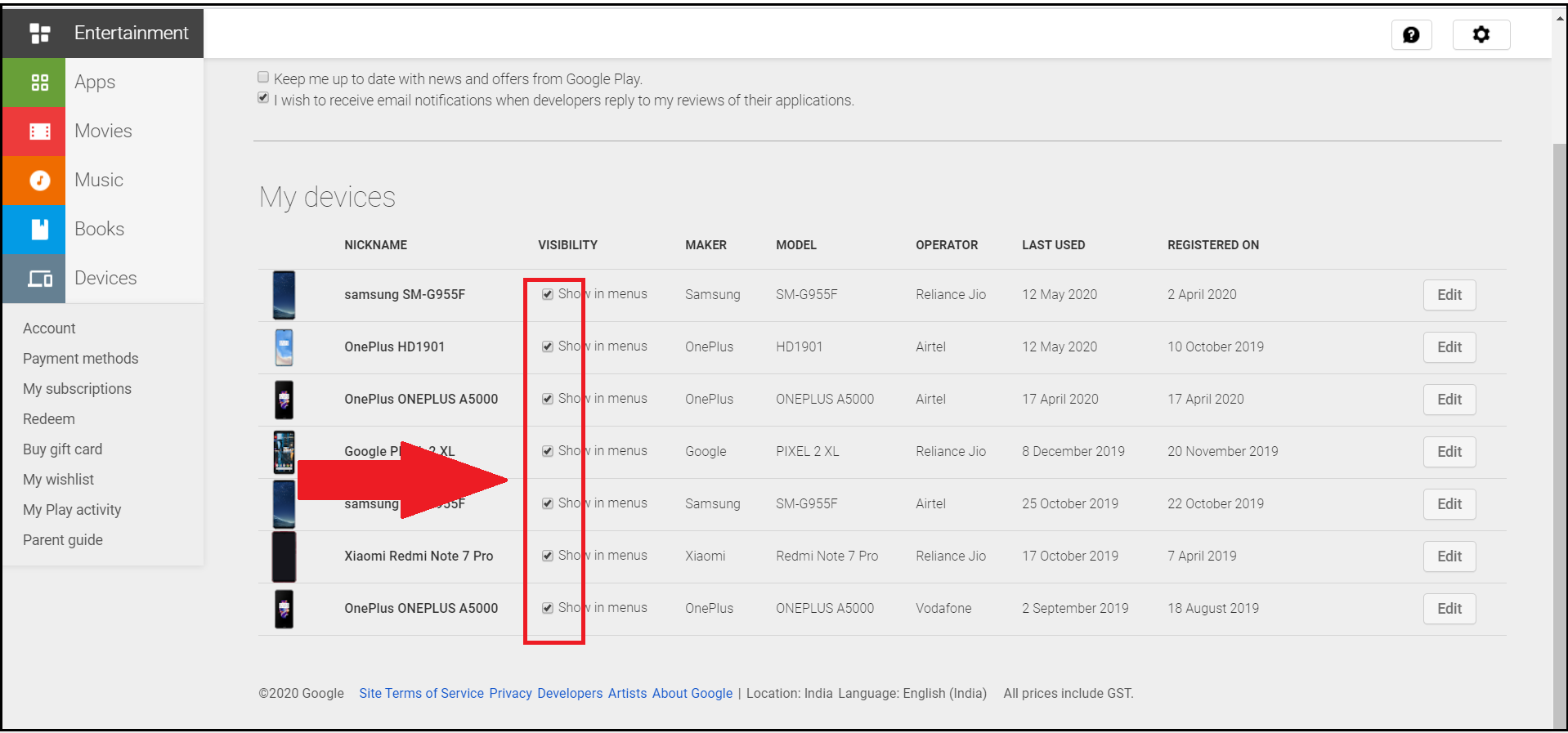
Task: Open the Developers footer link
Action: pyautogui.click(x=570, y=693)
